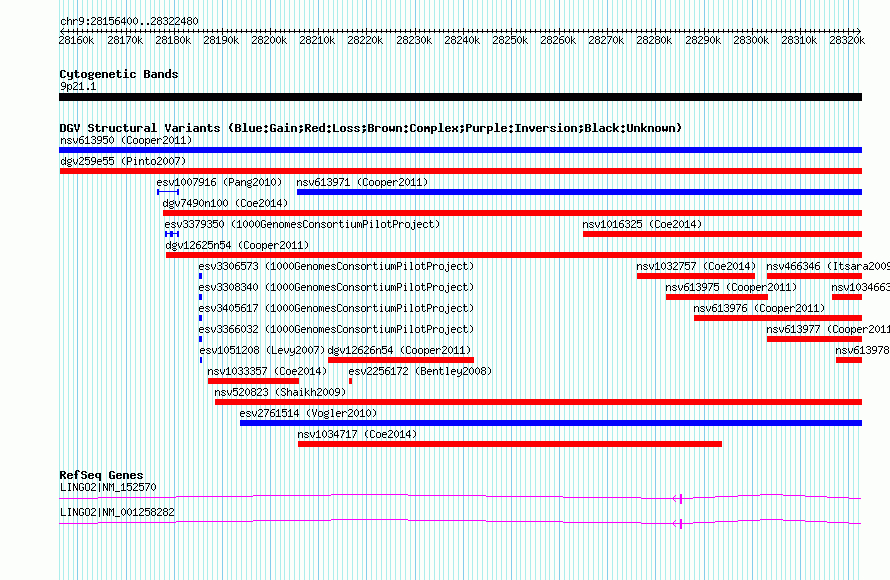Click the nsv1032757 (Coe2014) red bar

point(696,276)
